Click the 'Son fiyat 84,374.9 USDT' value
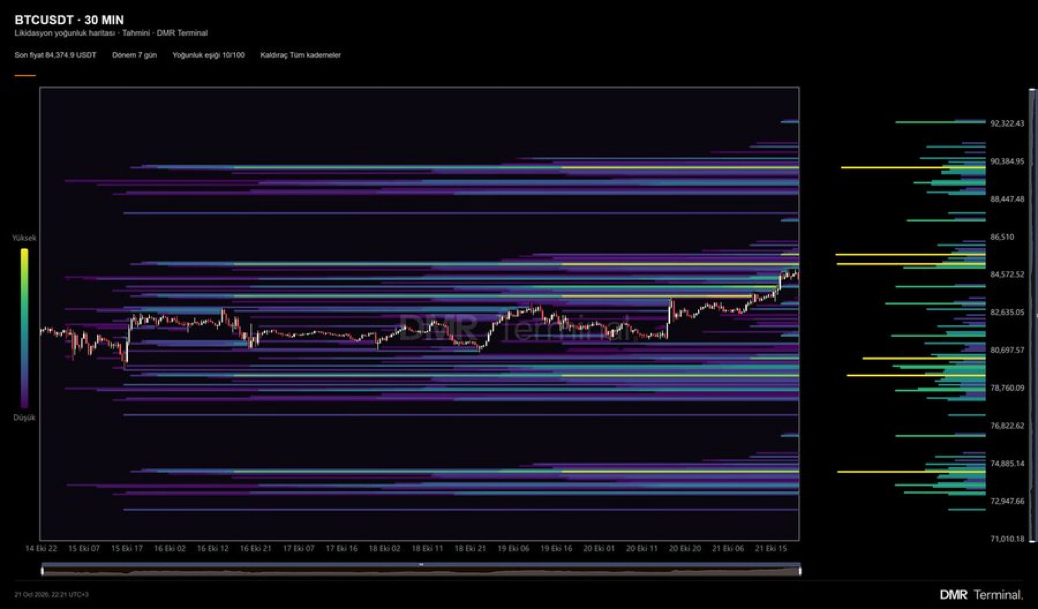1038x609 pixels. (x=56, y=55)
